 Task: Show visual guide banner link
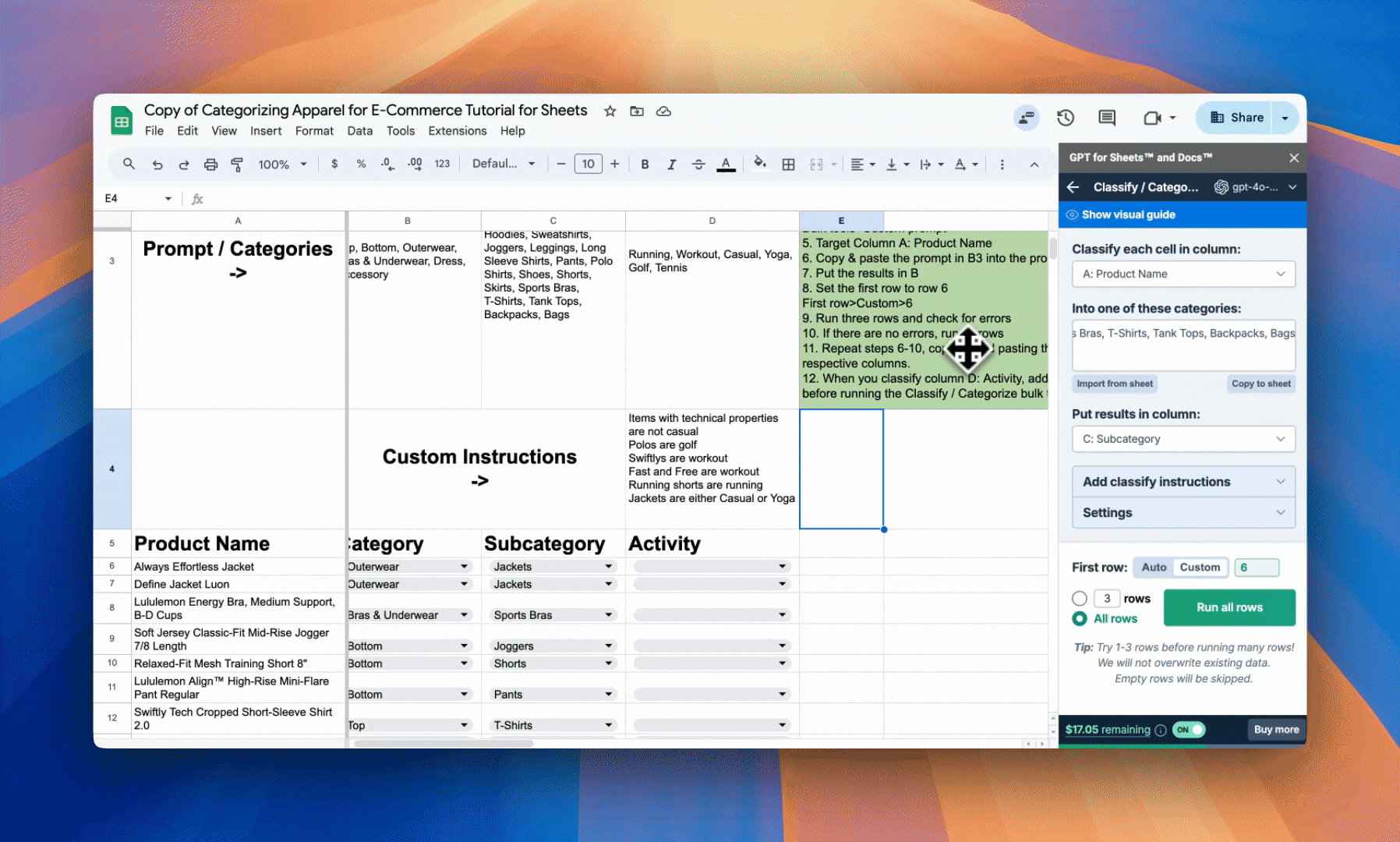pos(1128,214)
